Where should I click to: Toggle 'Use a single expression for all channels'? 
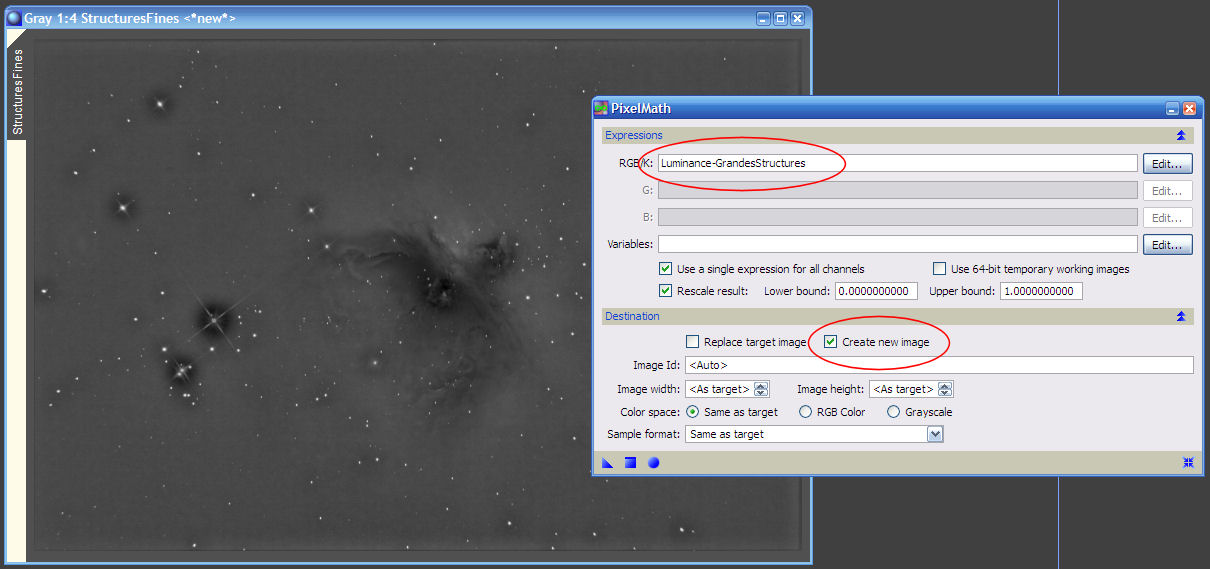click(x=666, y=269)
